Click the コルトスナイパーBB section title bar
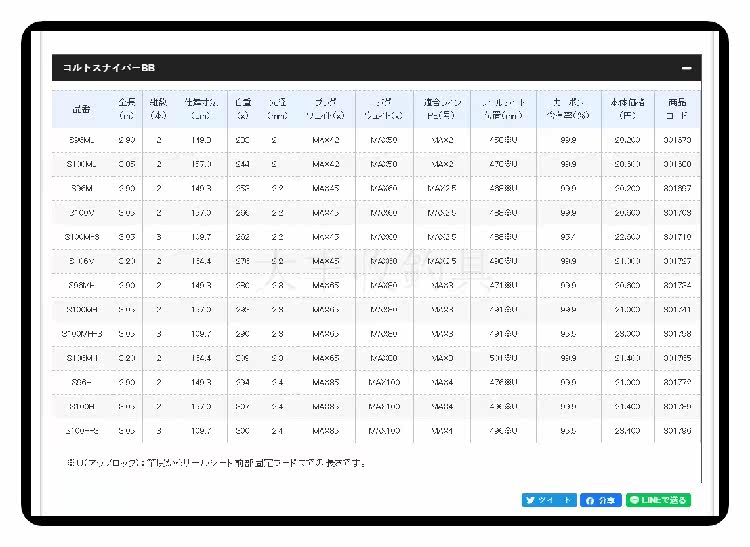 click(x=376, y=68)
